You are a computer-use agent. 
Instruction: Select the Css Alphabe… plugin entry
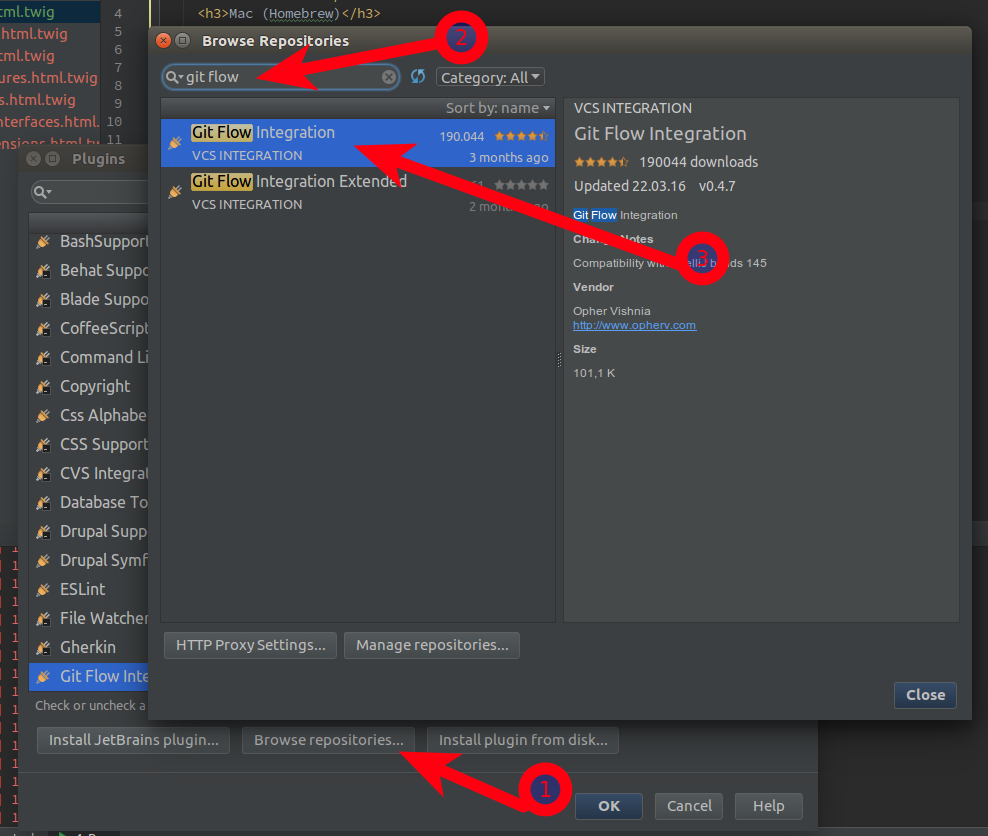point(89,416)
